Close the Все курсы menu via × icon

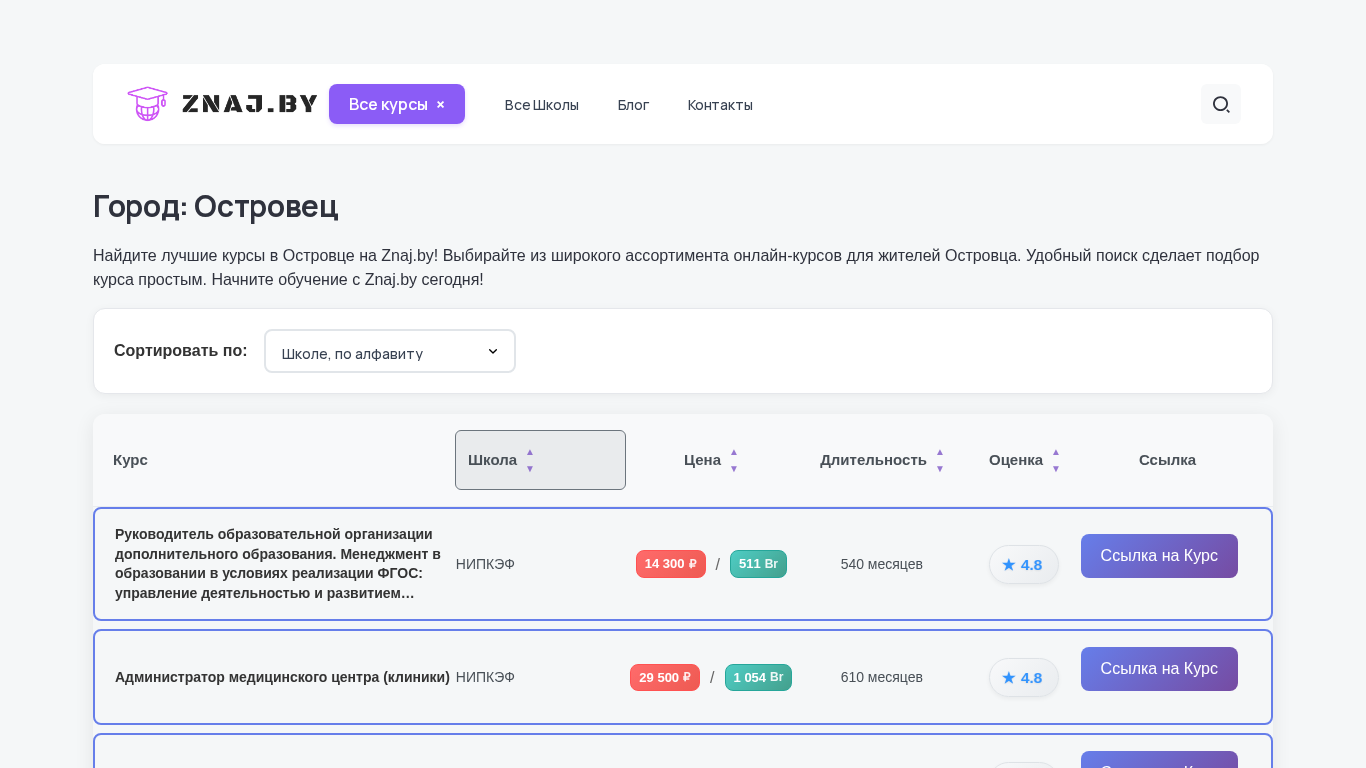coord(440,105)
